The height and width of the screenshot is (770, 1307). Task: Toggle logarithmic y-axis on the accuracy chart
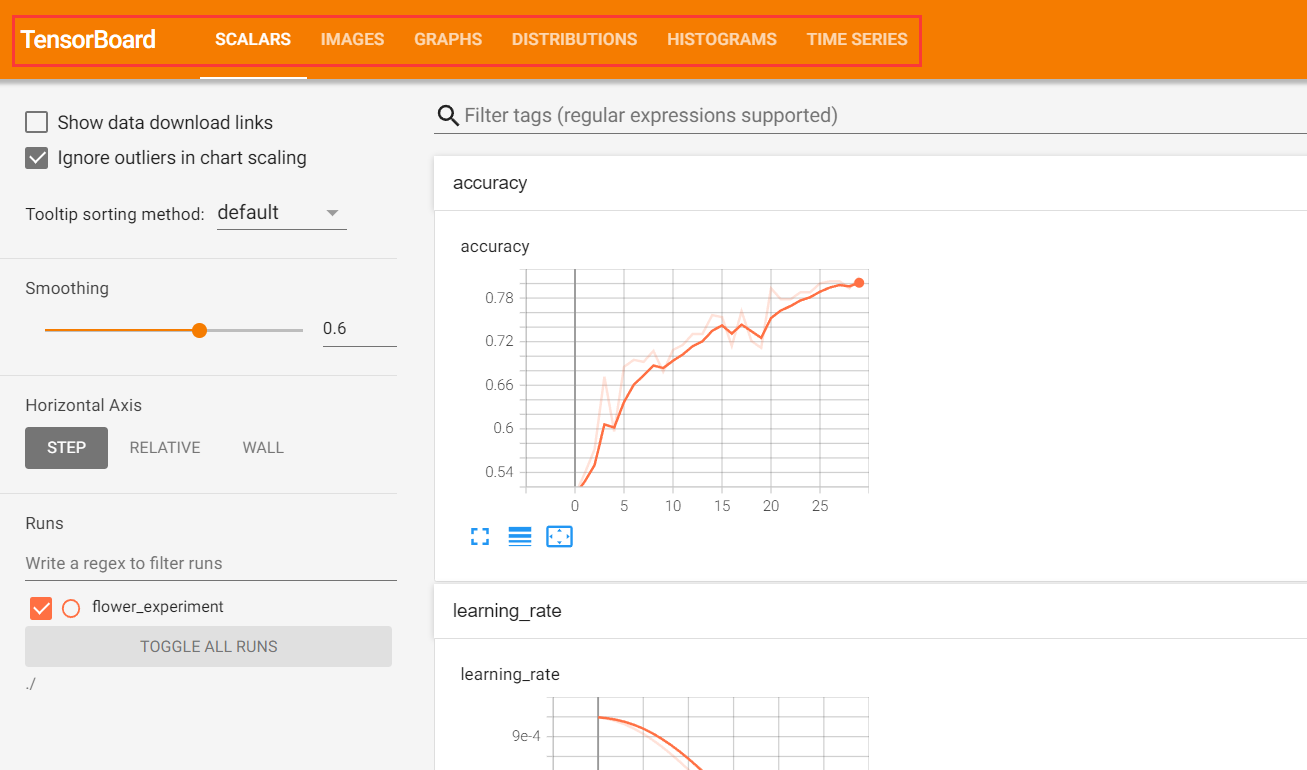pos(519,536)
